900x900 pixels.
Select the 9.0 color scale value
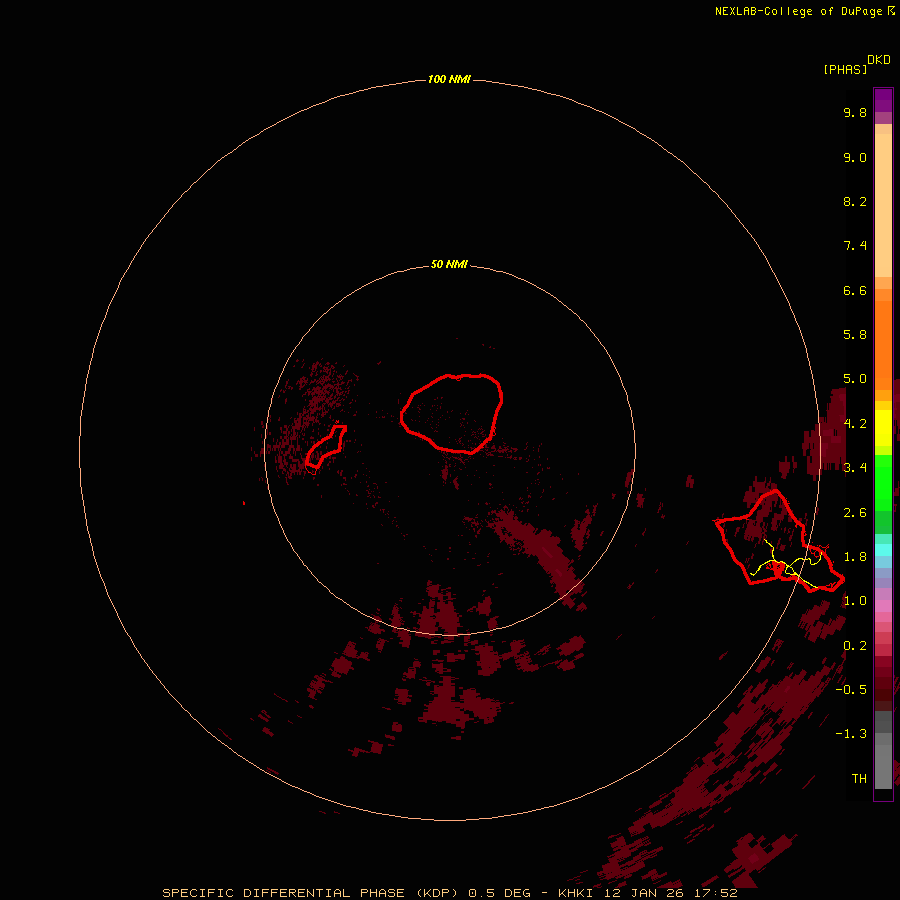coord(855,157)
